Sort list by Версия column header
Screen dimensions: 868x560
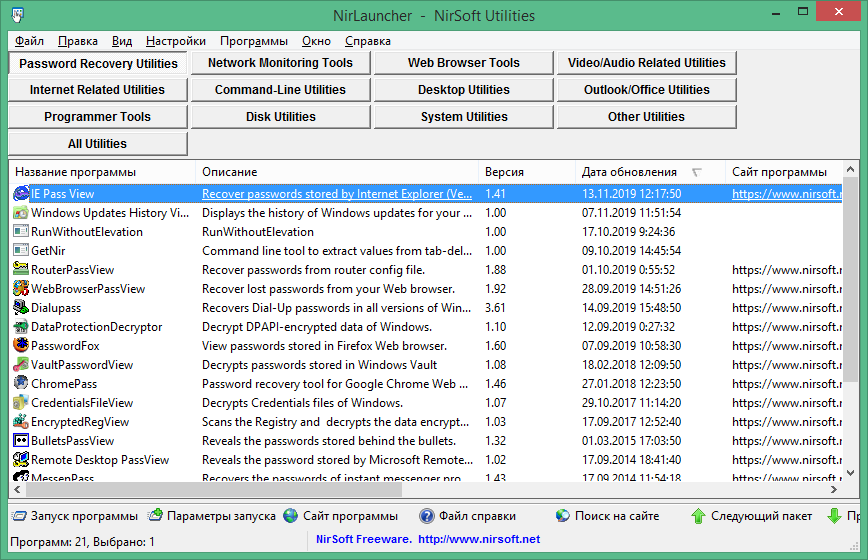(x=504, y=172)
